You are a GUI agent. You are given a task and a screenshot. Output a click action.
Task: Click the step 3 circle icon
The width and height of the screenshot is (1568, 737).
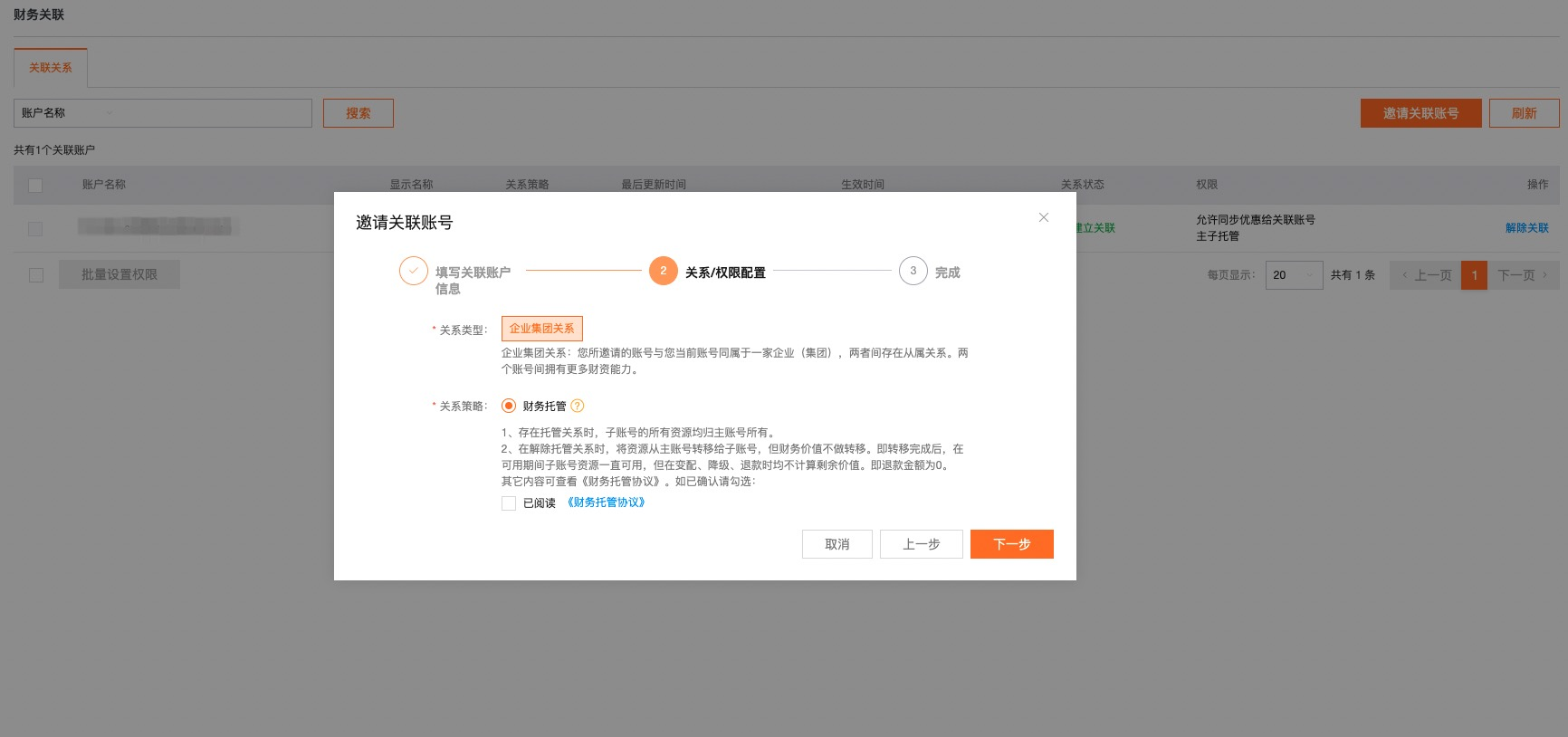click(913, 271)
